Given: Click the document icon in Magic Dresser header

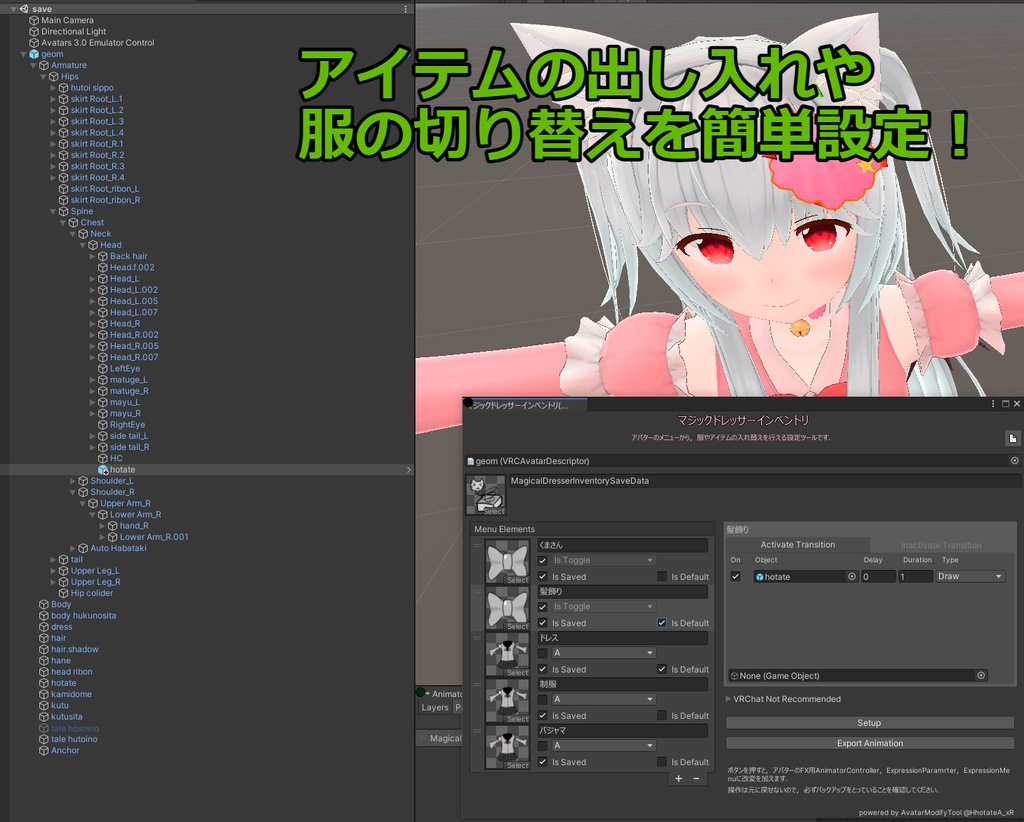Looking at the screenshot, I should tap(1012, 438).
